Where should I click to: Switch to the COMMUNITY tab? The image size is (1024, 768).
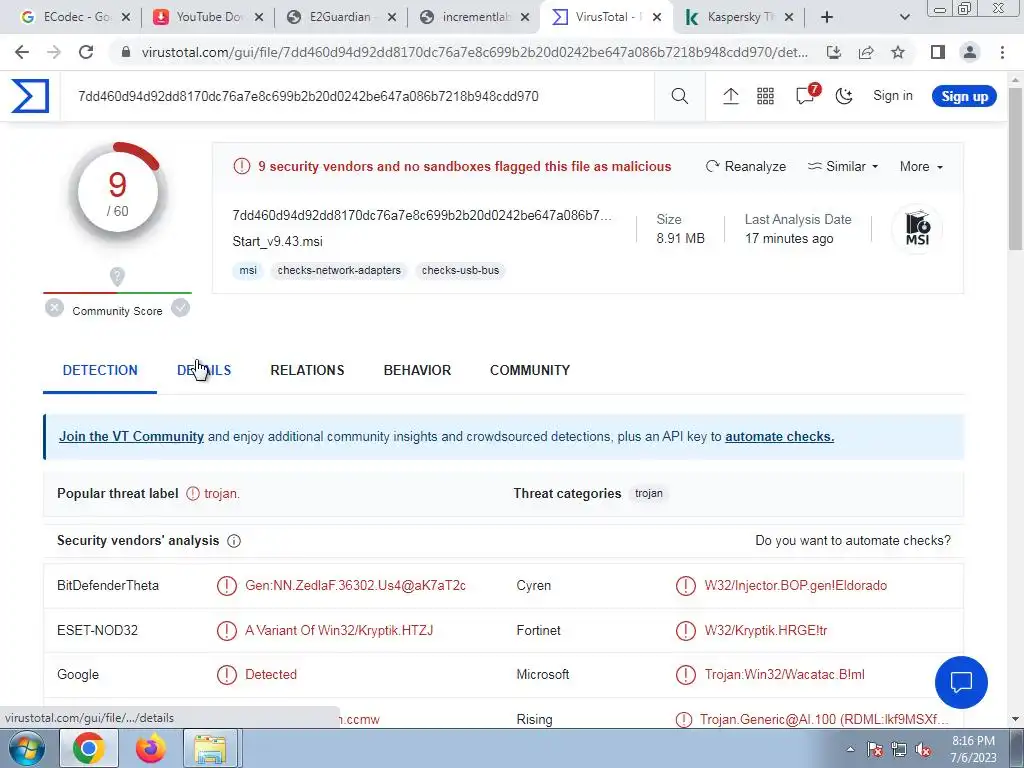[x=530, y=370]
